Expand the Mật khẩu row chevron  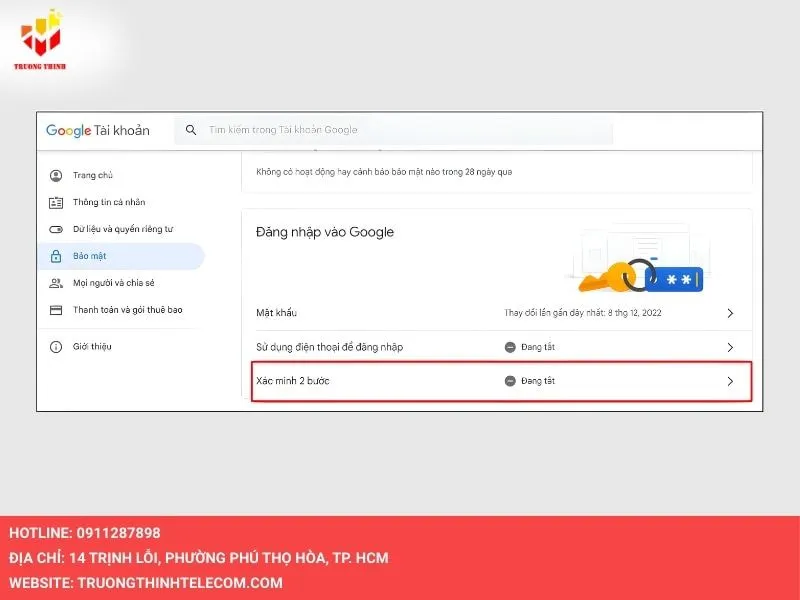[x=730, y=313]
